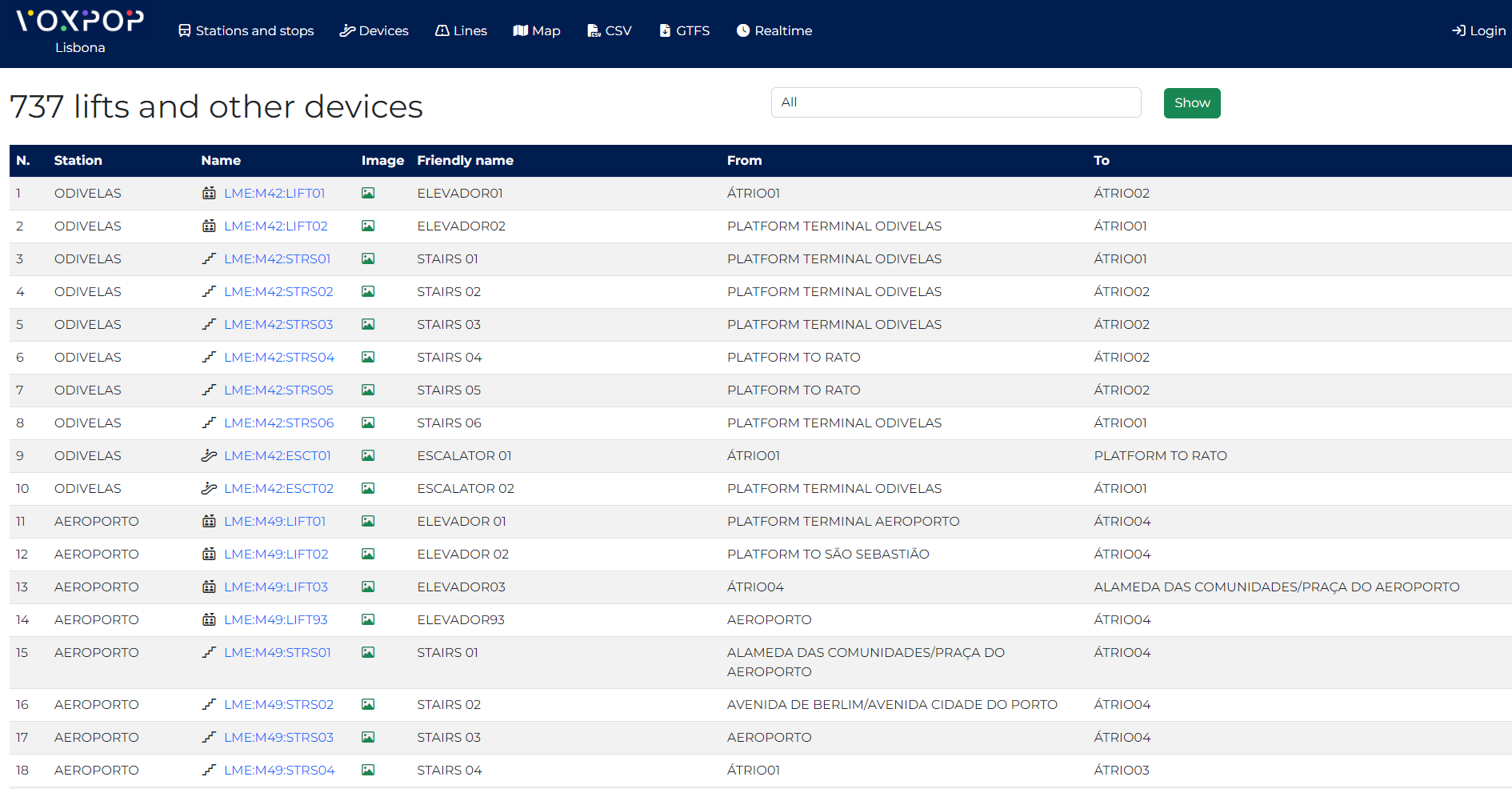
Task: Click image icon for LME:M49:STRS01 row
Action: (x=368, y=652)
